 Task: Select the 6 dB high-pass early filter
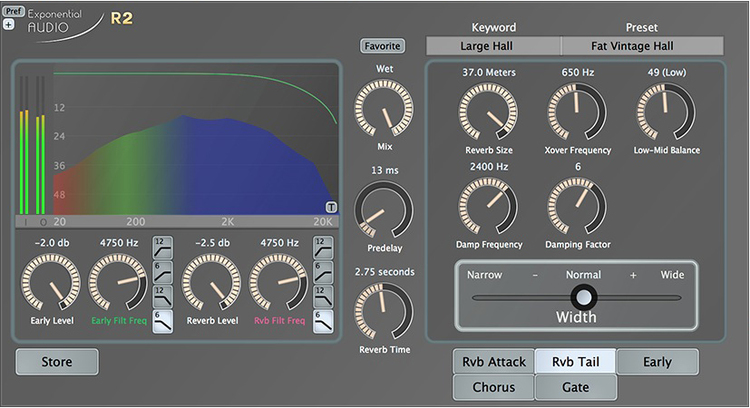161,271
